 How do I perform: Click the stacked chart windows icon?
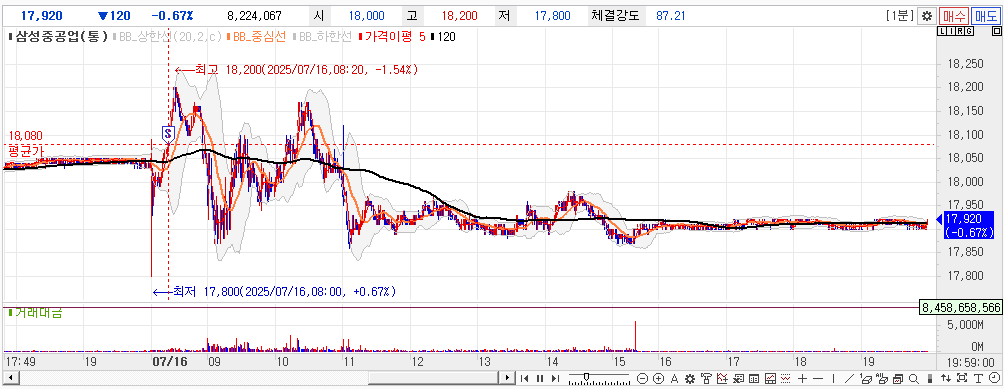(x=898, y=378)
